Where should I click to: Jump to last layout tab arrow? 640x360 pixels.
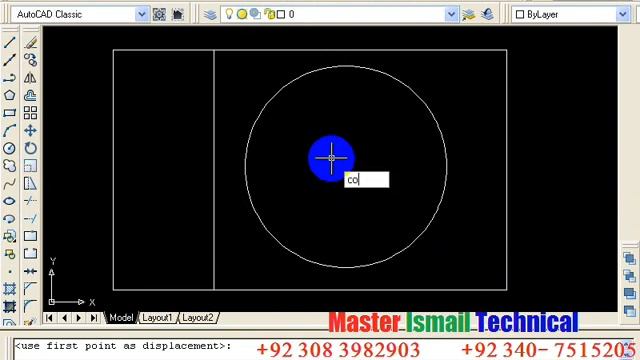[94, 318]
